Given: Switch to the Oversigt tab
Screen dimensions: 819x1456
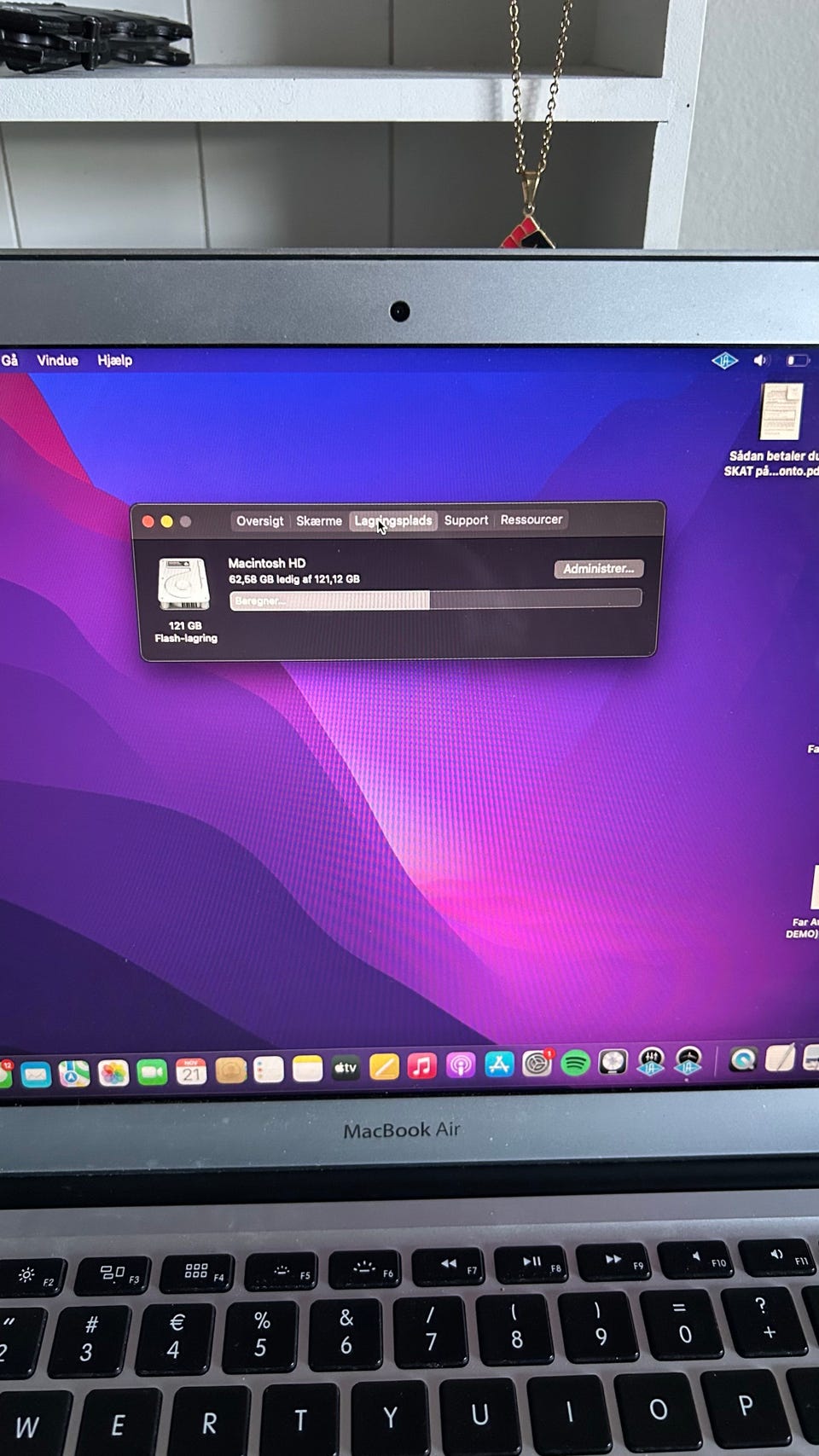Looking at the screenshot, I should click(259, 521).
